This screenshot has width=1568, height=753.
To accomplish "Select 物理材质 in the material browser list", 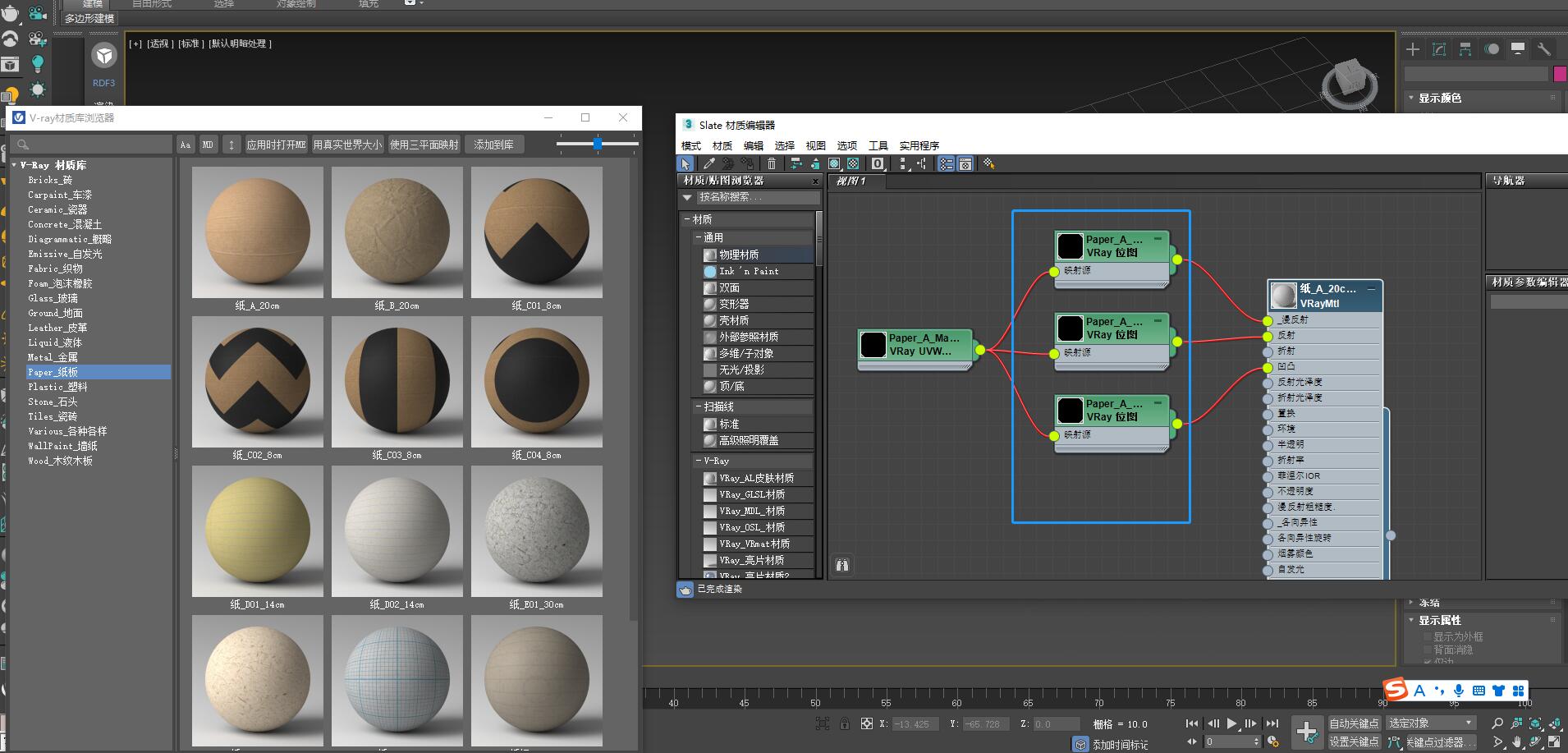I will 758,255.
